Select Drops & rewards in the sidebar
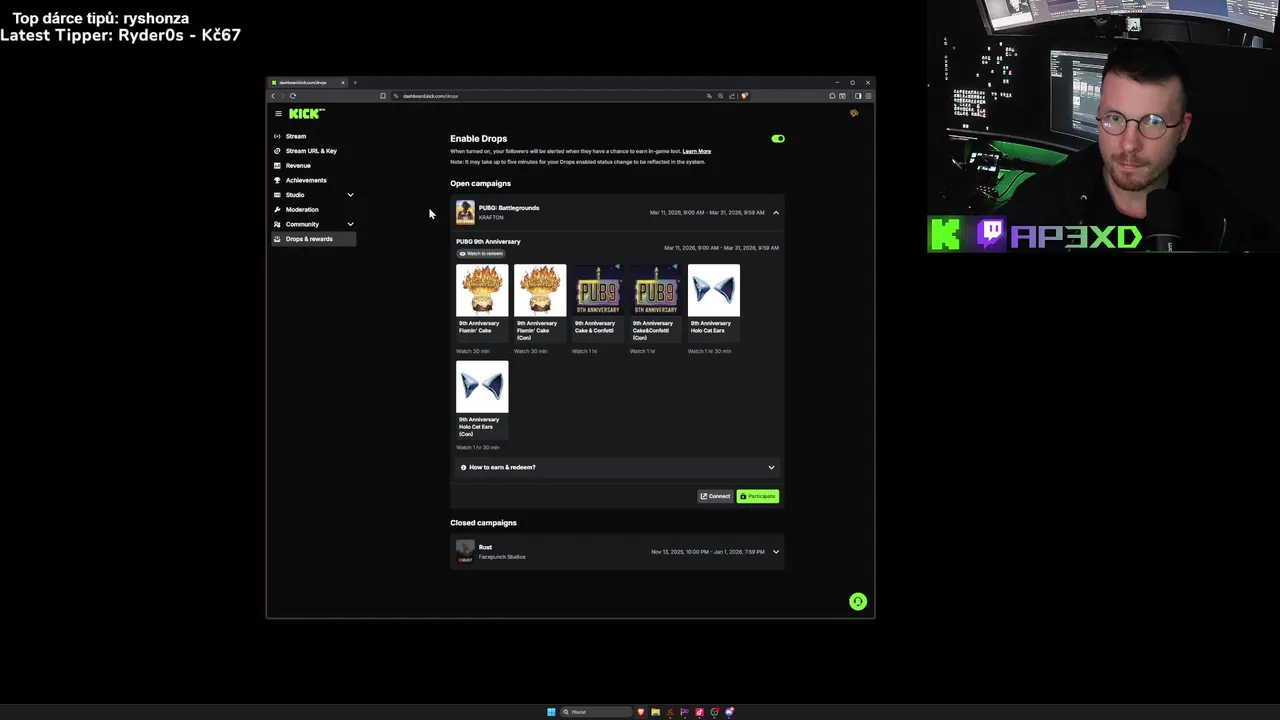This screenshot has width=1280, height=720. (314, 239)
